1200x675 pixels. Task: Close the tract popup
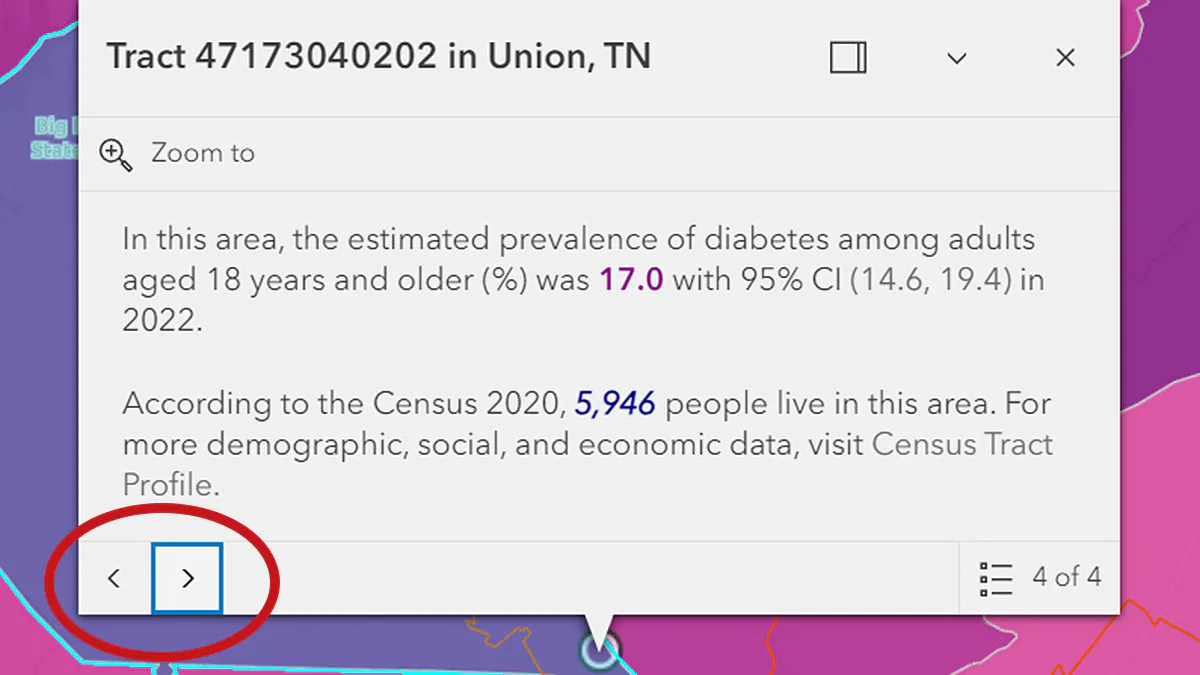(1065, 58)
